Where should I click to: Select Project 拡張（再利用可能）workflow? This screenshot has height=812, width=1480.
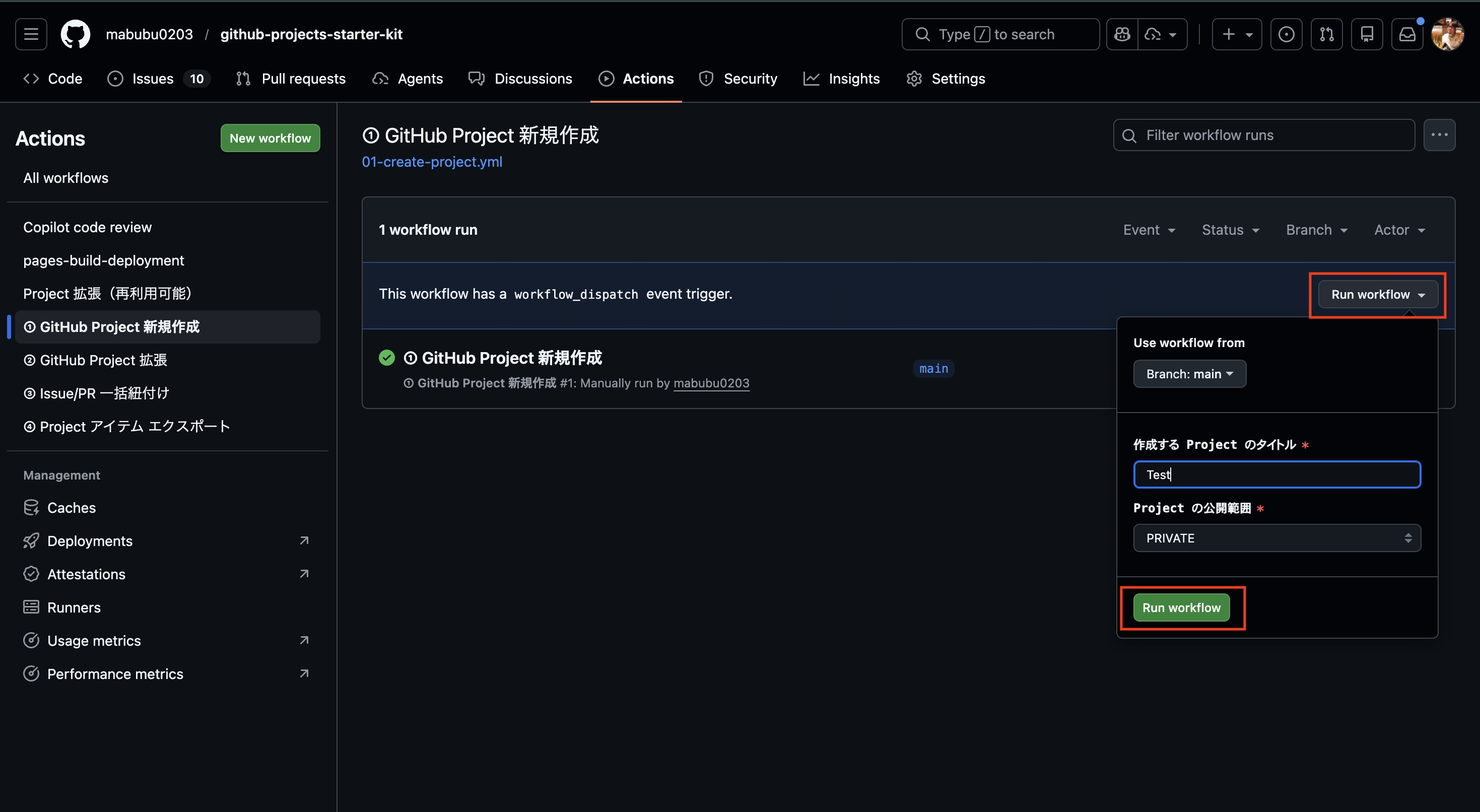pos(168,294)
